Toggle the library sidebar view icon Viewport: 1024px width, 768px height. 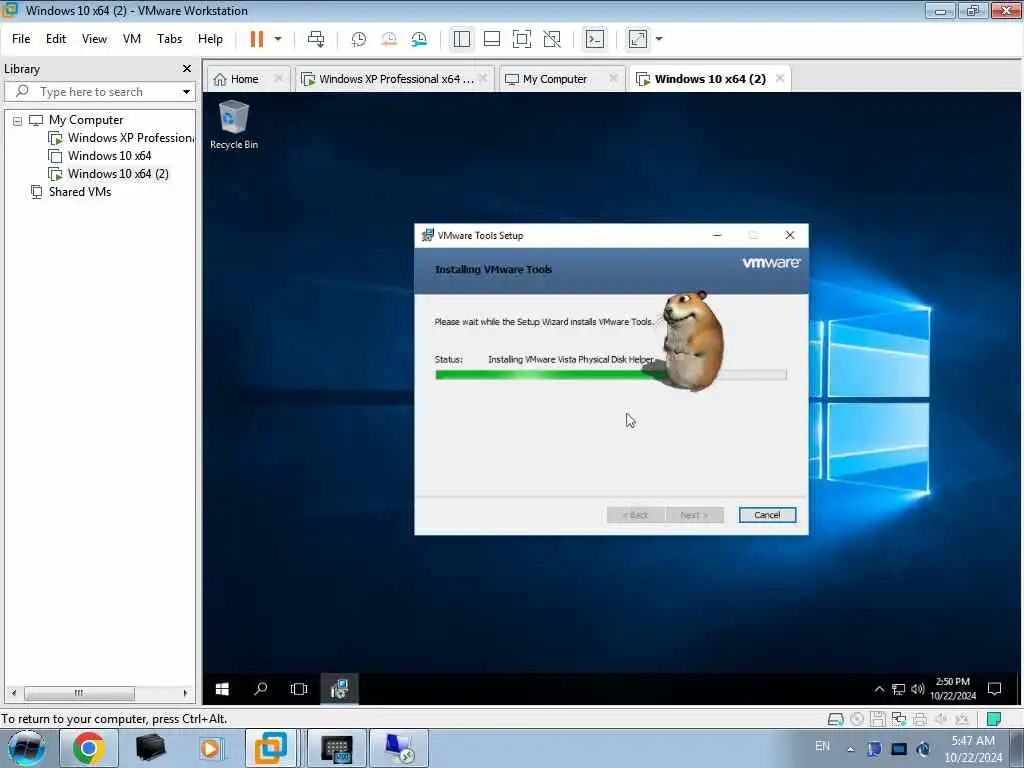[x=462, y=39]
